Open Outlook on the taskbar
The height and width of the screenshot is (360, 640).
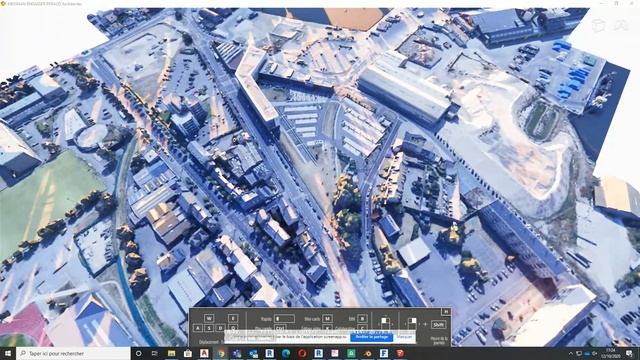coord(253,353)
